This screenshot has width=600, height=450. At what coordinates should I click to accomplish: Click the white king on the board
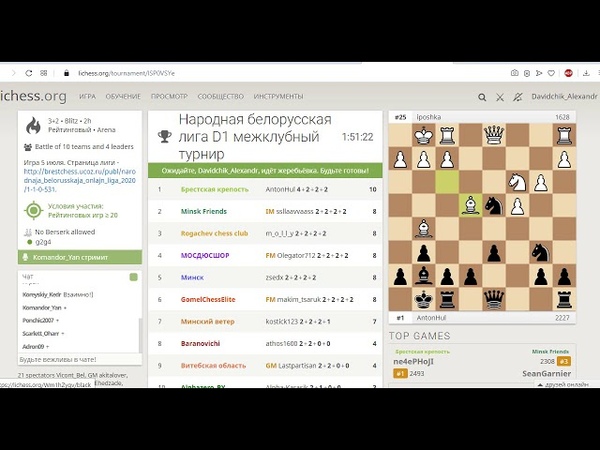click(423, 136)
